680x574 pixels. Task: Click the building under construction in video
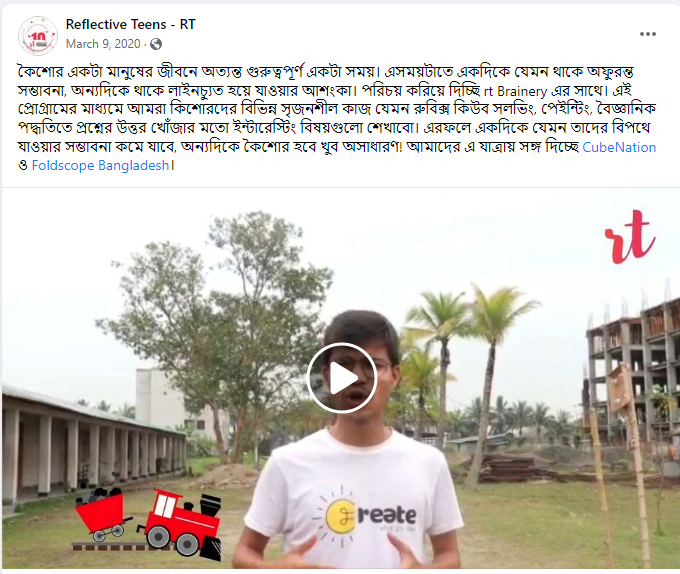(x=632, y=369)
